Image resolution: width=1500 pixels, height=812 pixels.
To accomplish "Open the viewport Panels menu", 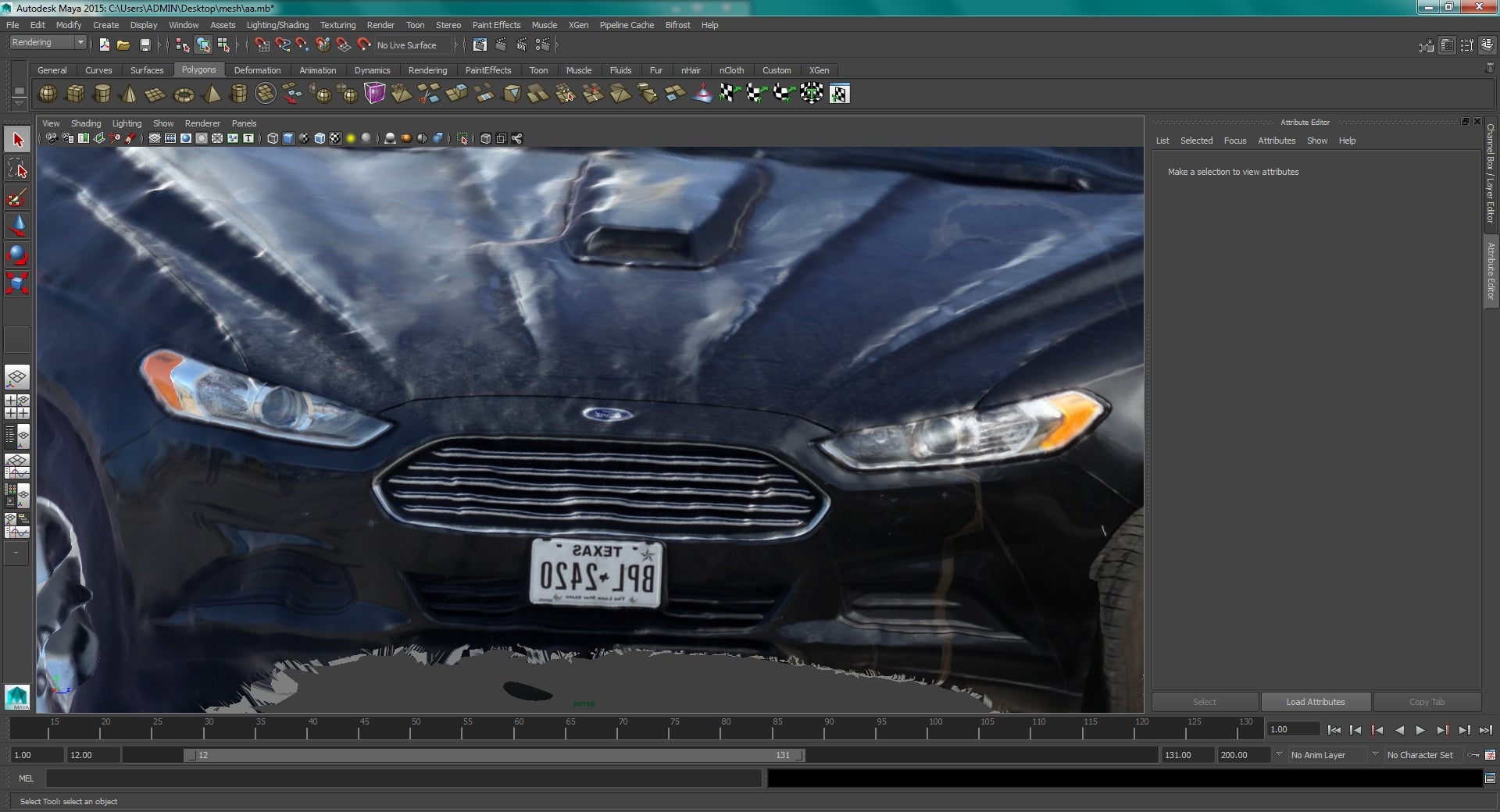I will [x=244, y=123].
